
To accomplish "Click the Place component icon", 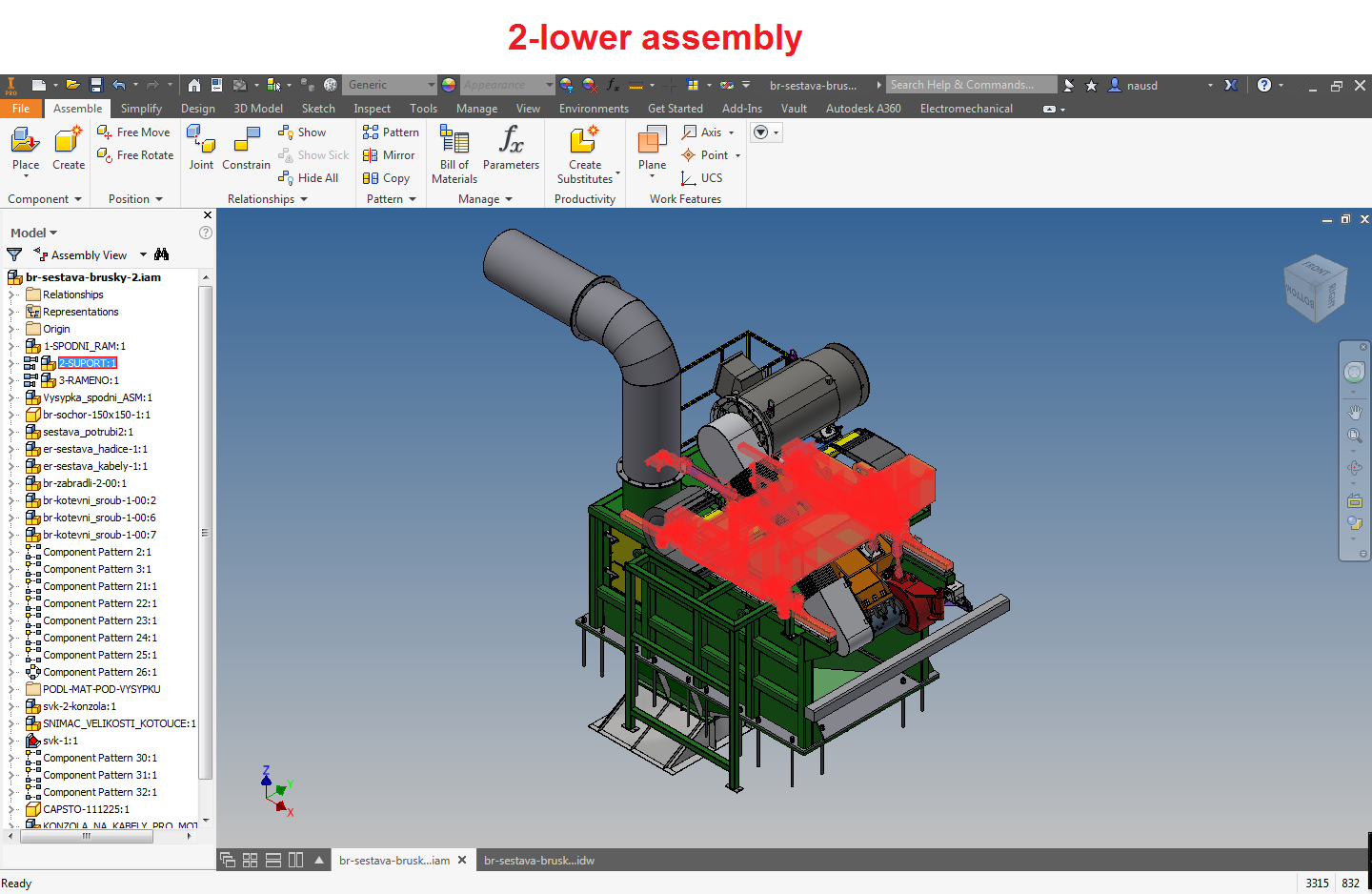I will [x=25, y=148].
